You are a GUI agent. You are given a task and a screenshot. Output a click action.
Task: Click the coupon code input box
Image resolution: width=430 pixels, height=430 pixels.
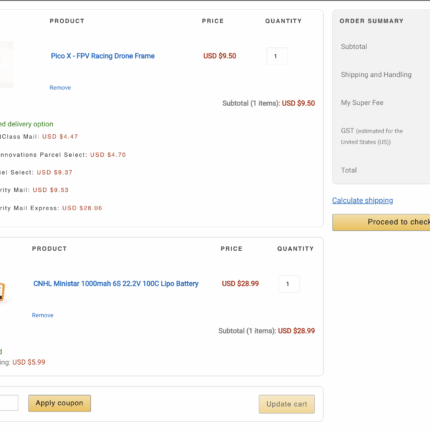pyautogui.click(x=9, y=403)
